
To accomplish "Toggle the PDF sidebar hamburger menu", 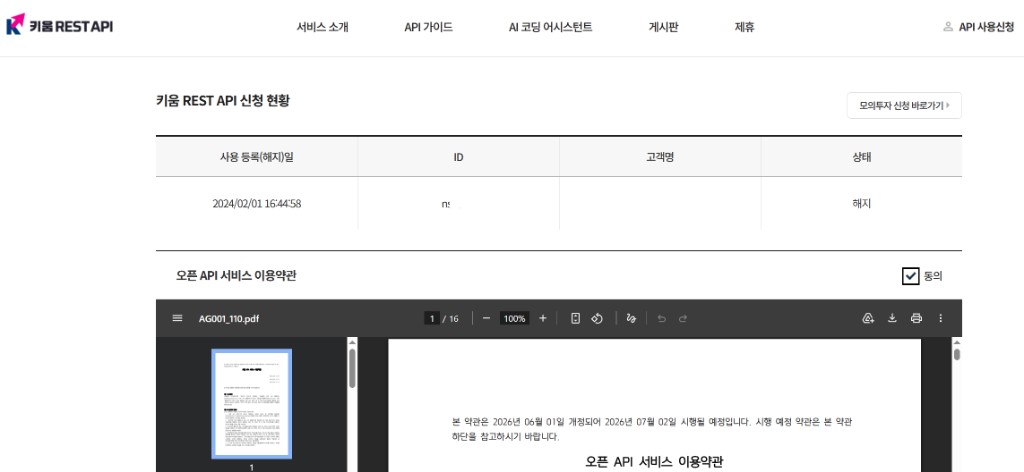I will (x=177, y=318).
